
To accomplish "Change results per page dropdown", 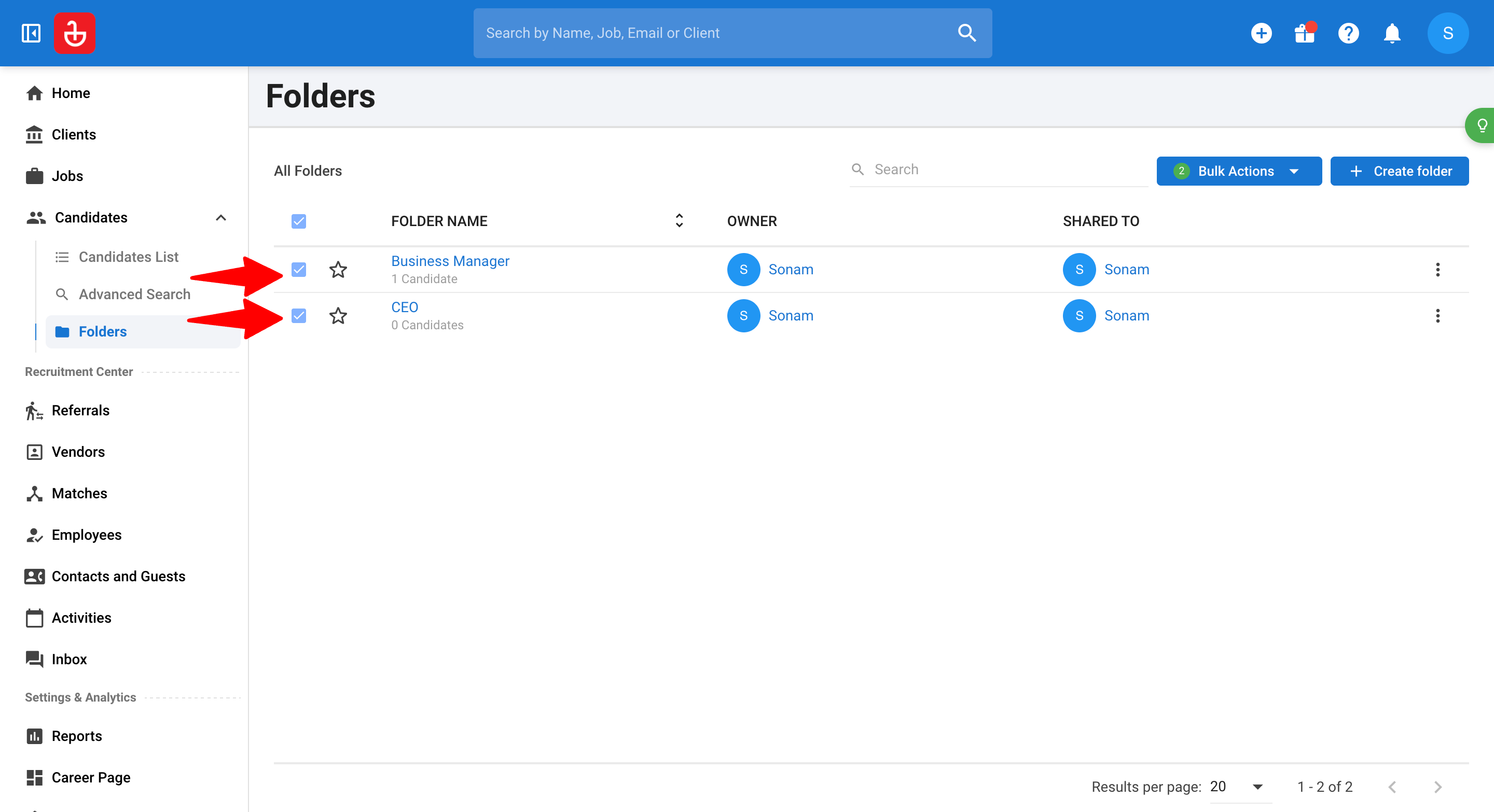I will click(x=1240, y=787).
